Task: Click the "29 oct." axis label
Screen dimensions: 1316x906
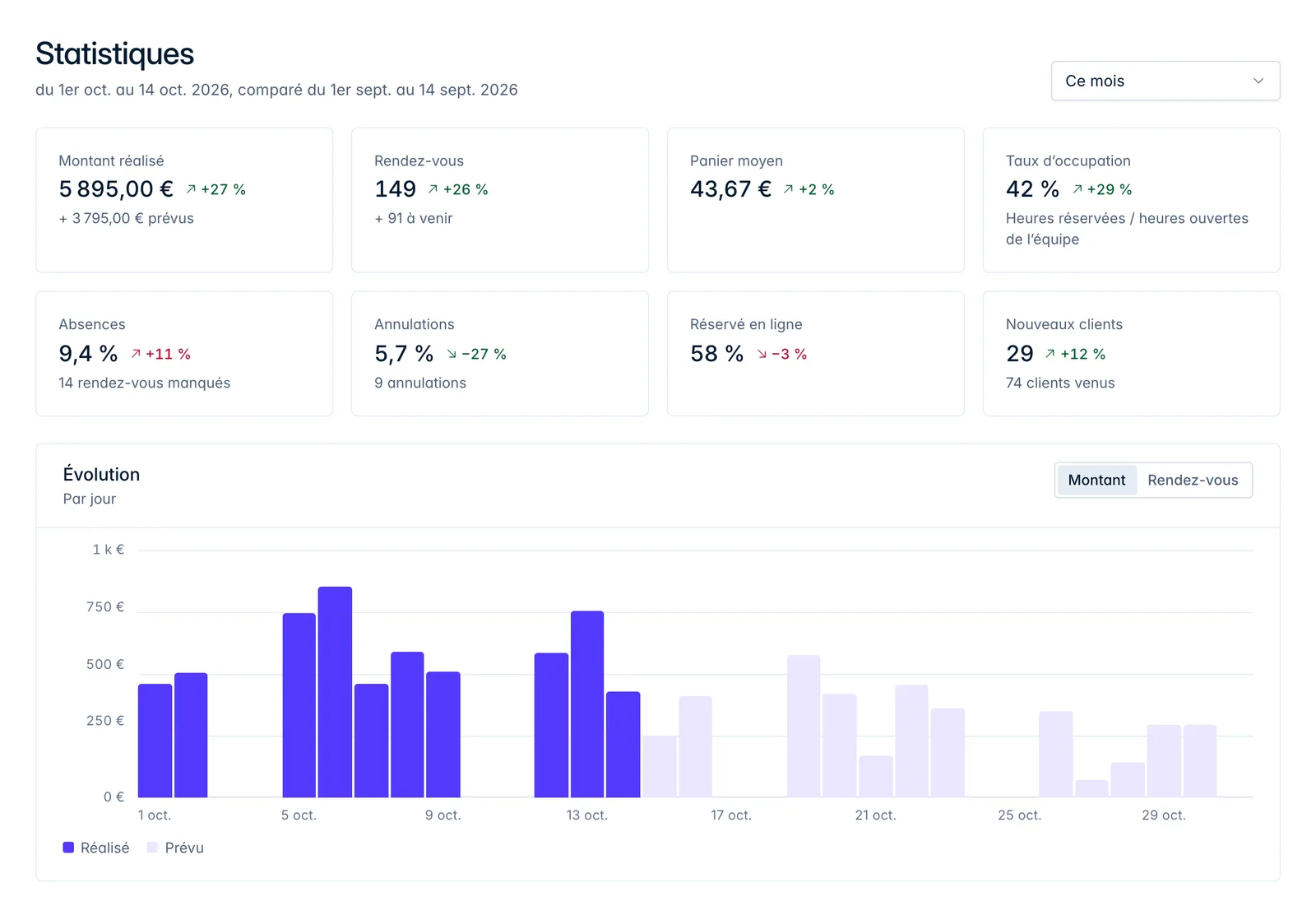Action: click(1163, 815)
